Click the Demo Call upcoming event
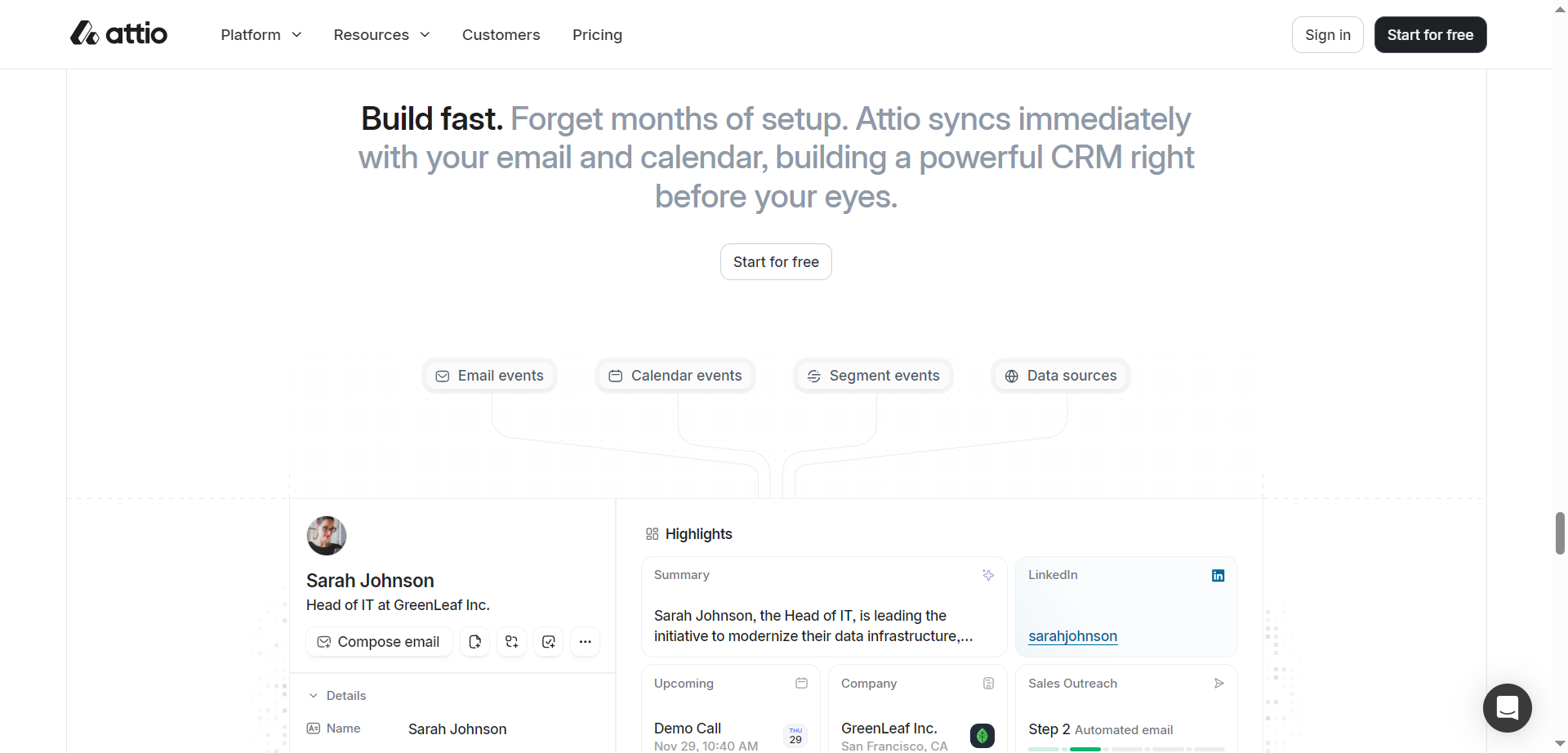1568x753 pixels. [x=688, y=728]
